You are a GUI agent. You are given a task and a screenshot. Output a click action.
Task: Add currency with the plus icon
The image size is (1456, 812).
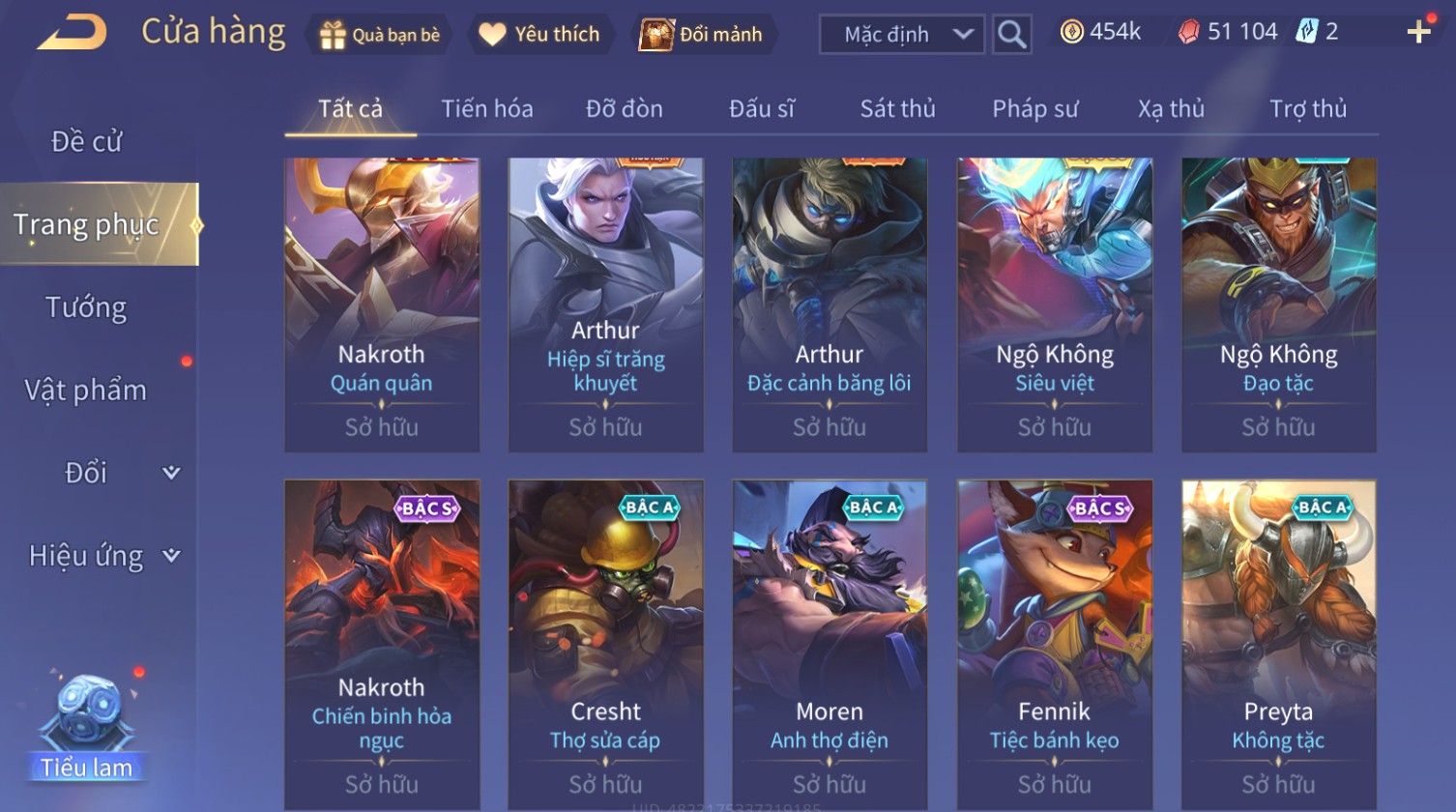point(1418,33)
